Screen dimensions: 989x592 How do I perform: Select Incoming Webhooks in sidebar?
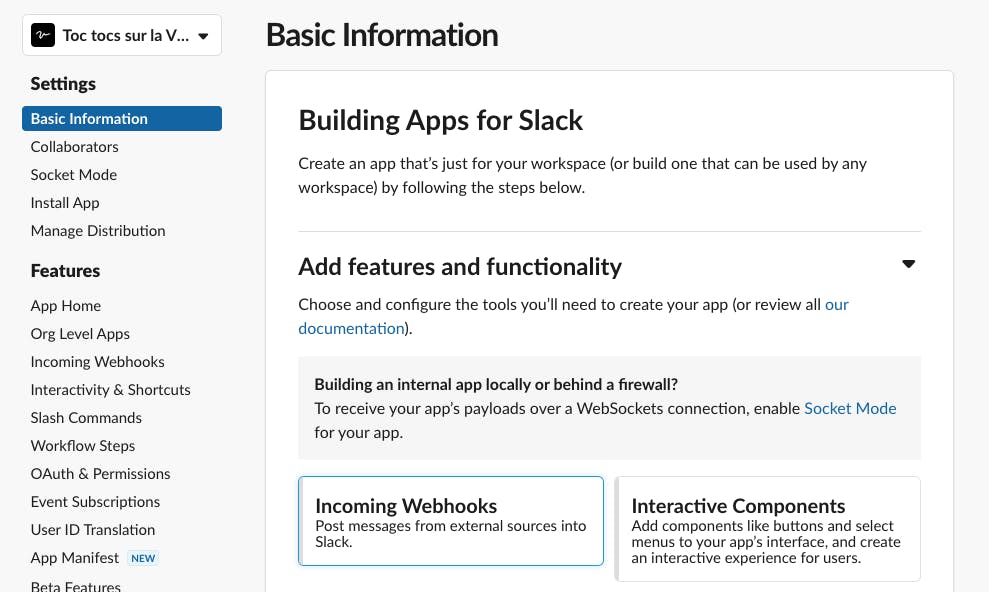click(98, 362)
